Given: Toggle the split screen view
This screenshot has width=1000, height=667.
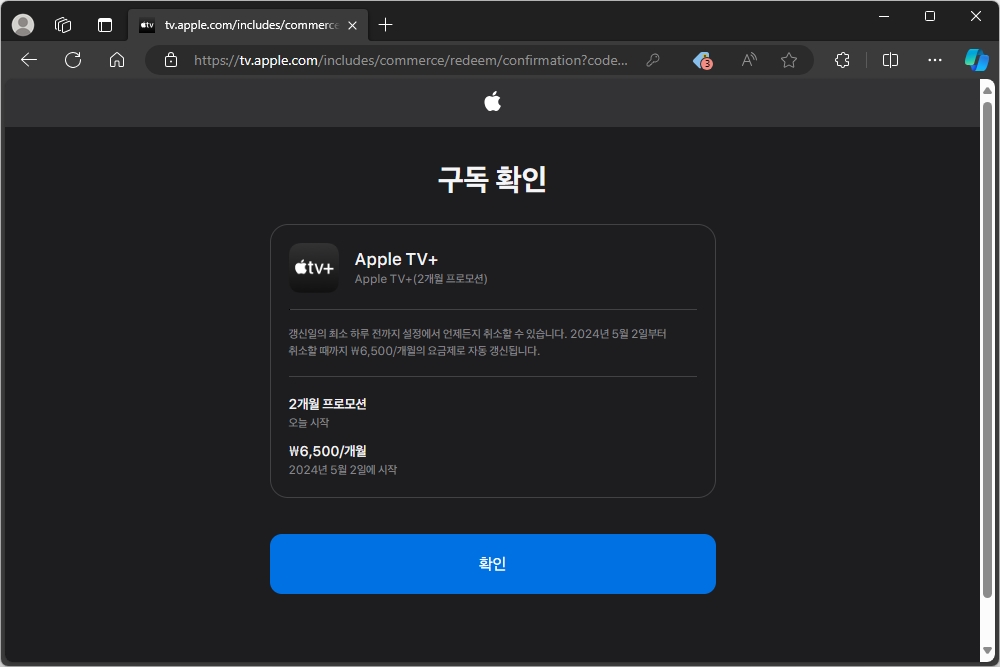Looking at the screenshot, I should 890,60.
